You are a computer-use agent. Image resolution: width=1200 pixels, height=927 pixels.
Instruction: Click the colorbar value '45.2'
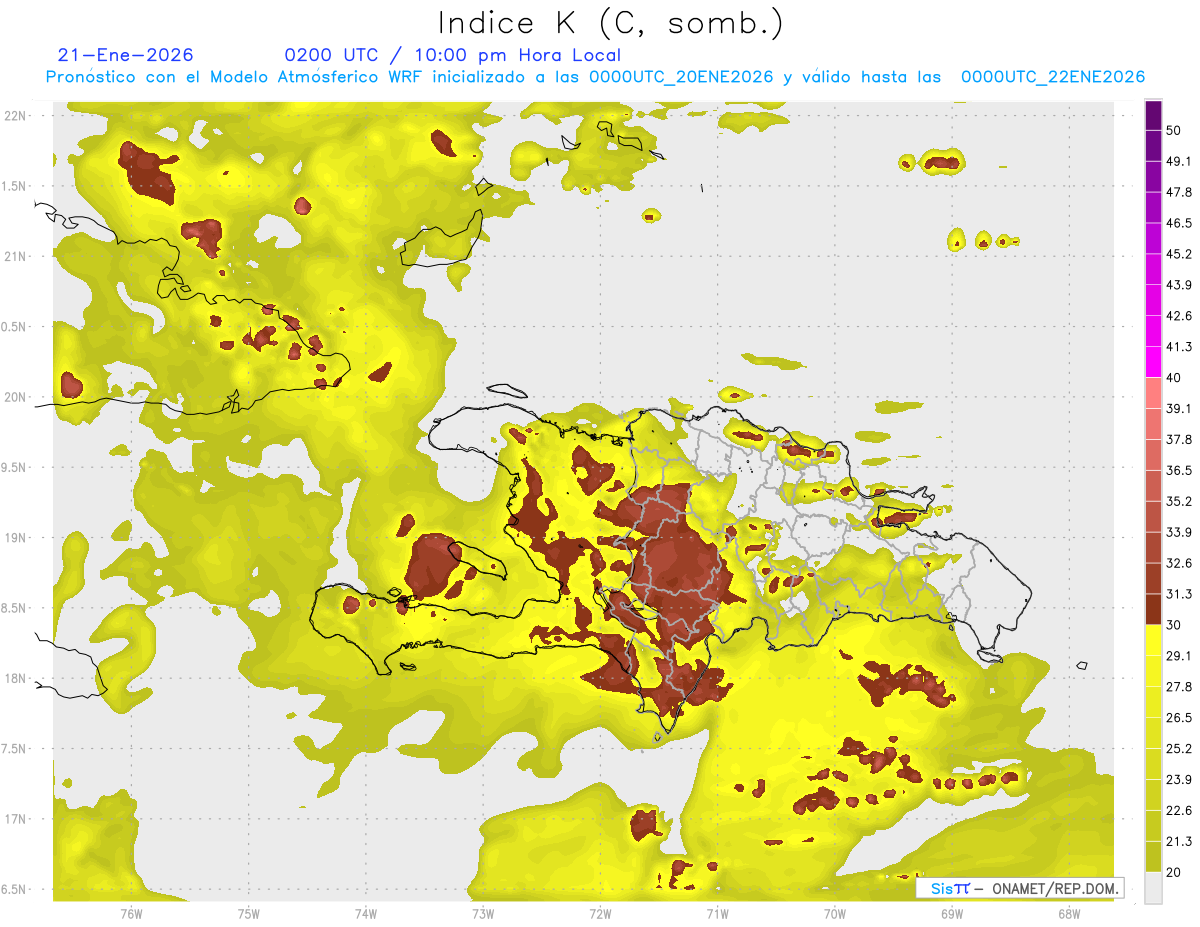[x=1179, y=254]
